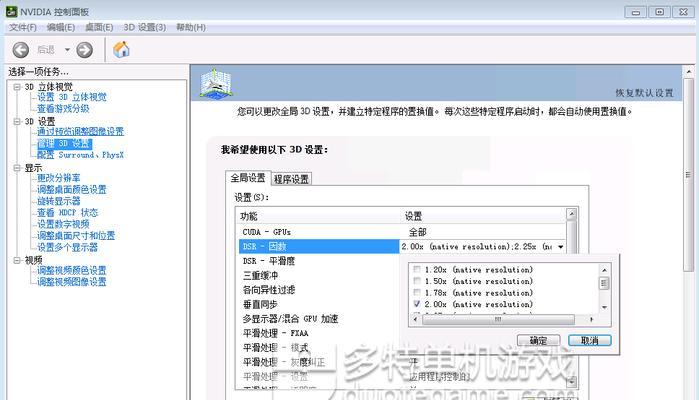This screenshot has height=400, width=699.
Task: Collapse the 显示 tree node
Action: coord(17,168)
